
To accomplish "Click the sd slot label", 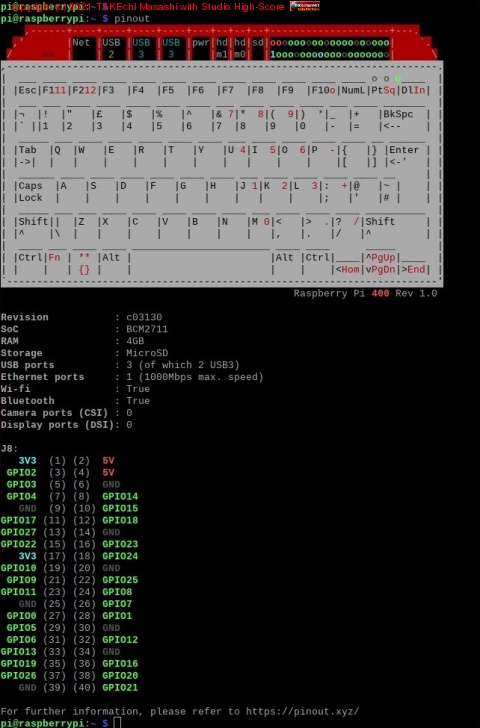I will coord(258,43).
